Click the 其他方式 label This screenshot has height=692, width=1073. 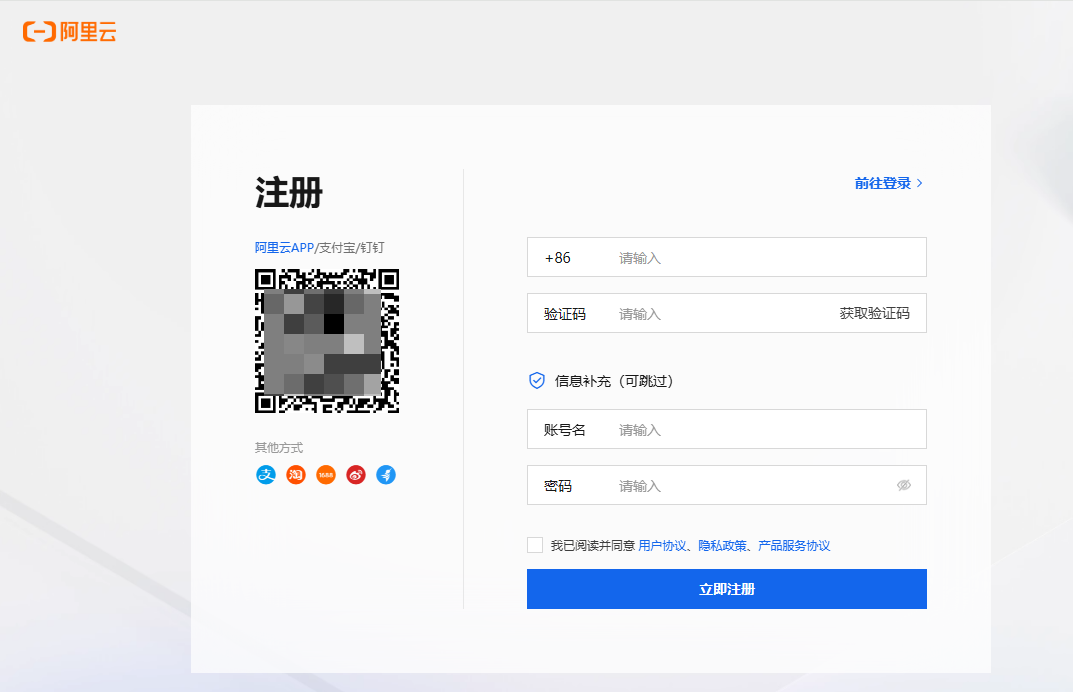pyautogui.click(x=279, y=448)
